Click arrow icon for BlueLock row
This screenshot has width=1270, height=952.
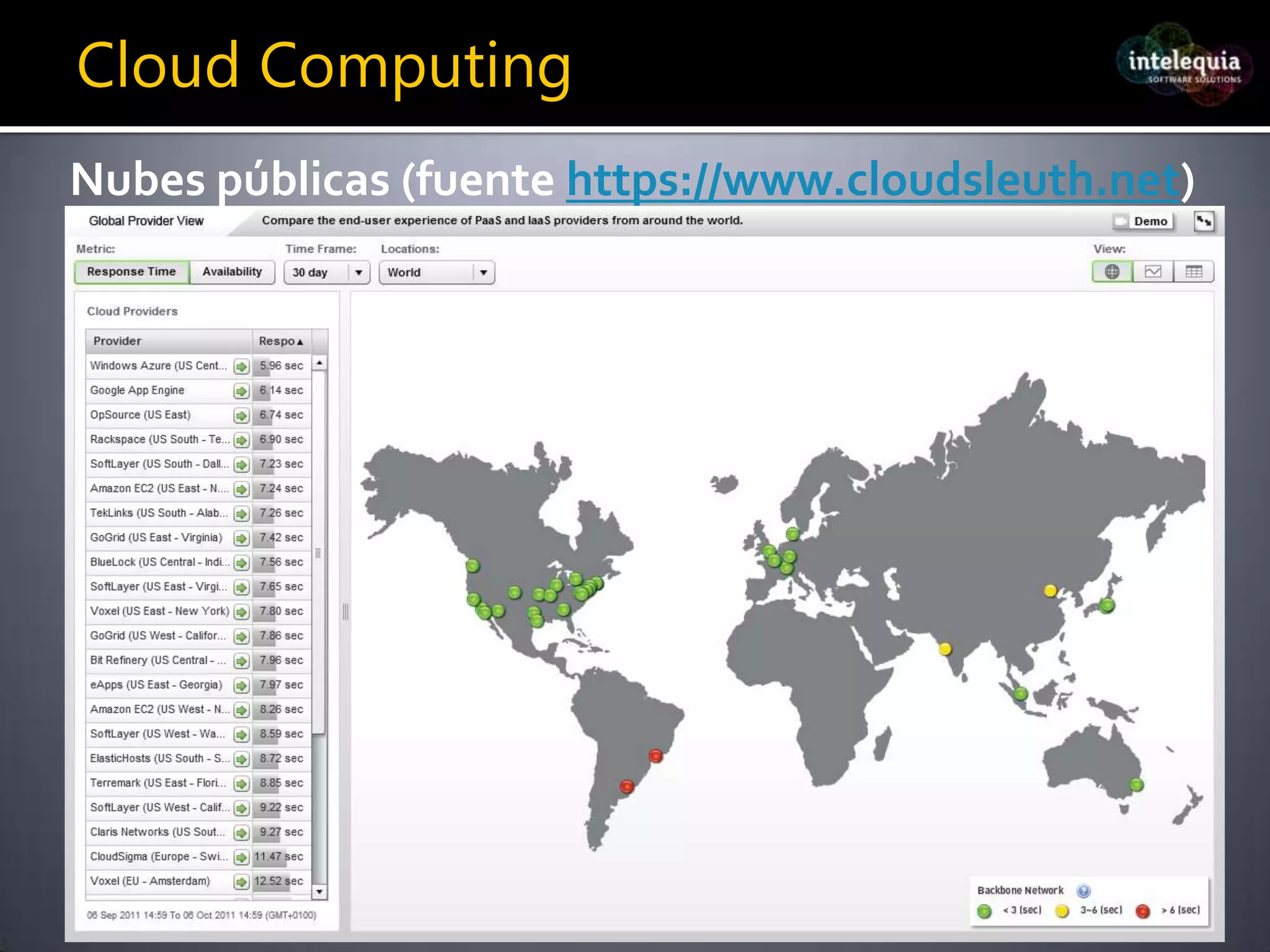pyautogui.click(x=241, y=563)
